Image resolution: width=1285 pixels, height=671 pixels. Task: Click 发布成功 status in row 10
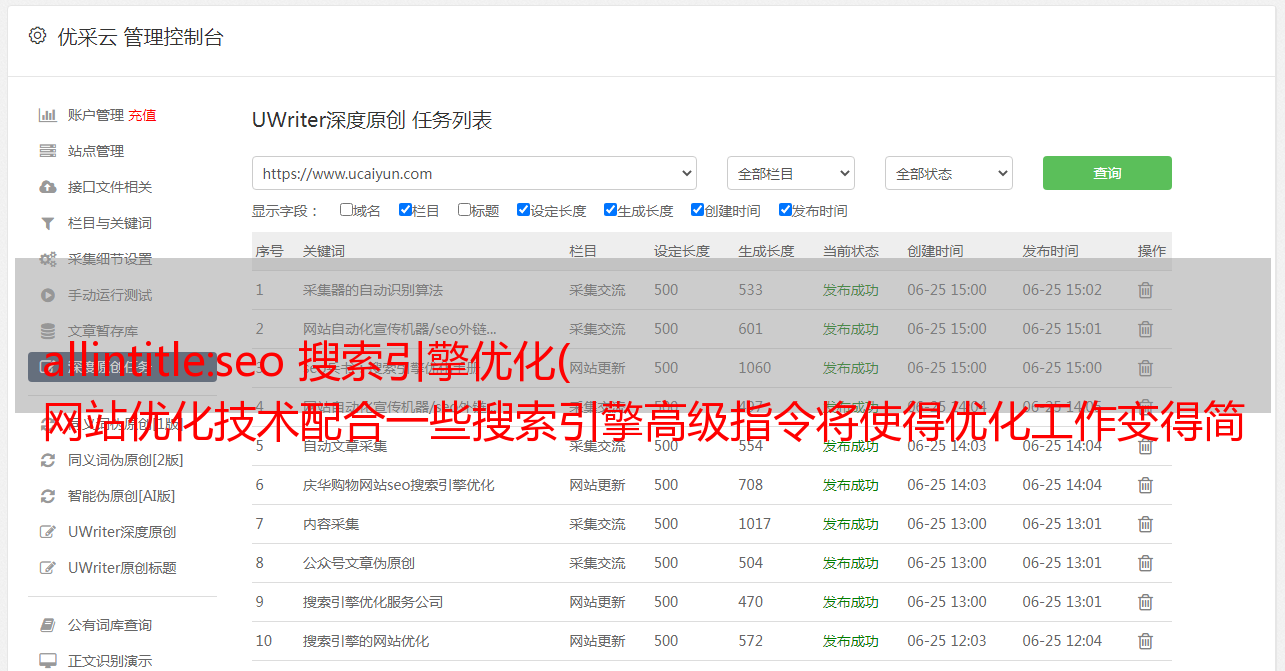[x=851, y=641]
